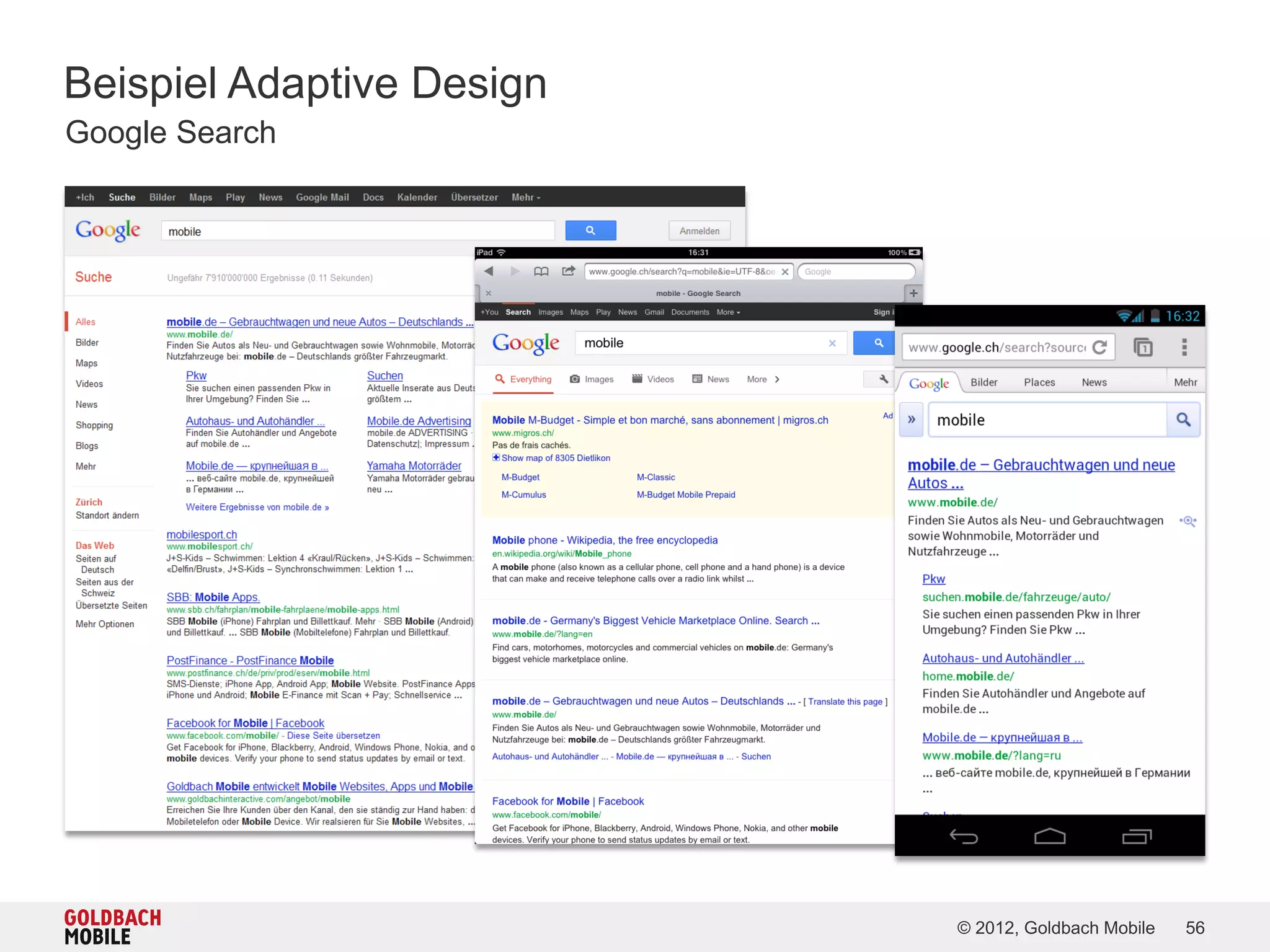The width and height of the screenshot is (1270, 952).
Task: Tap the share icon in iPad browser
Action: [568, 271]
